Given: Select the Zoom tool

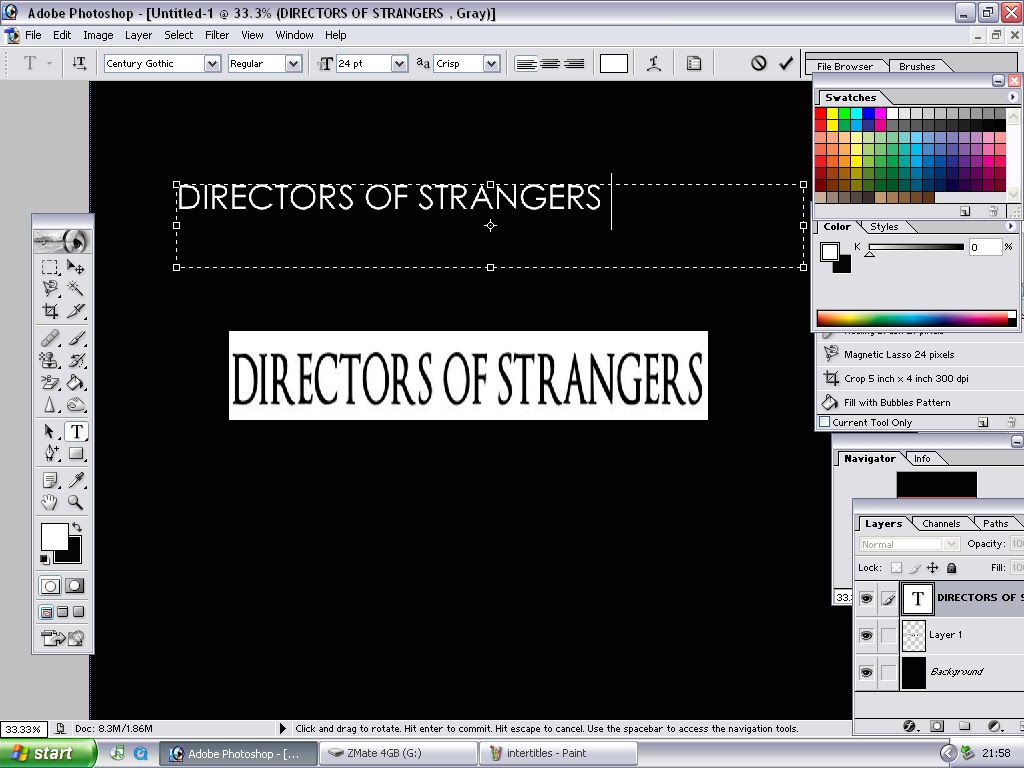Looking at the screenshot, I should pos(76,502).
